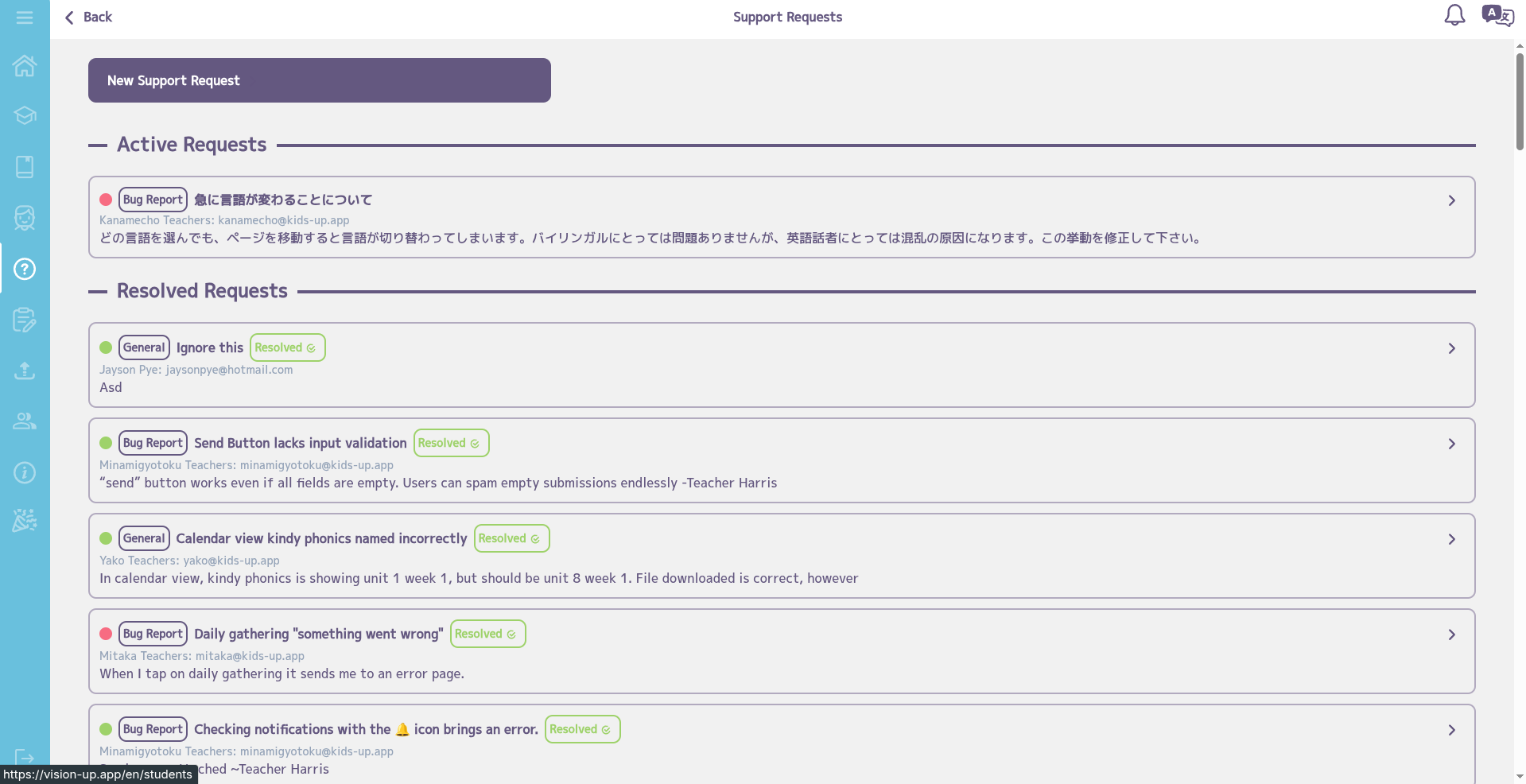Screen dimensions: 1526x784
Task: Go Back using the top-left link
Action: click(x=88, y=17)
